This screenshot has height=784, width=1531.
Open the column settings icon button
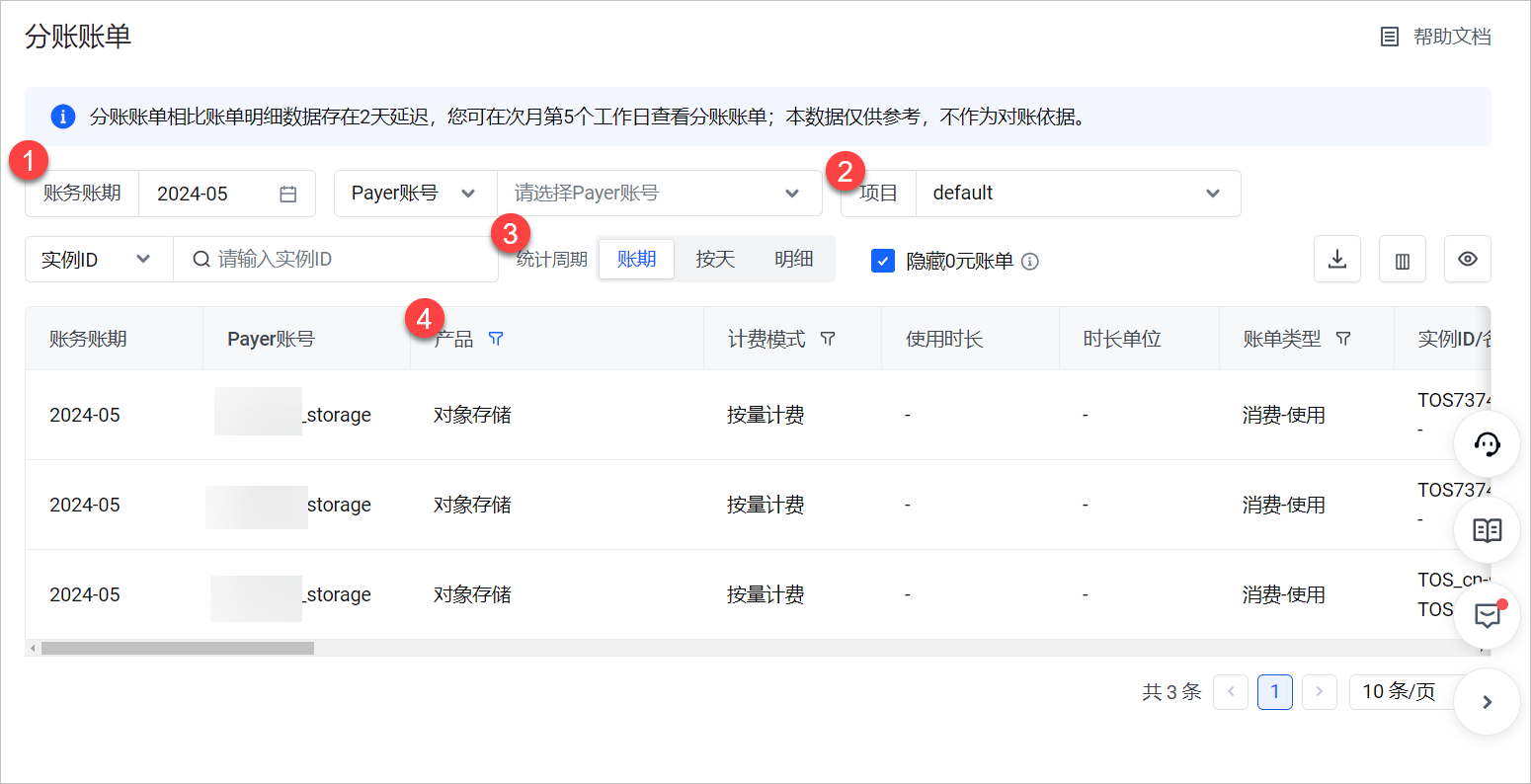(1403, 259)
